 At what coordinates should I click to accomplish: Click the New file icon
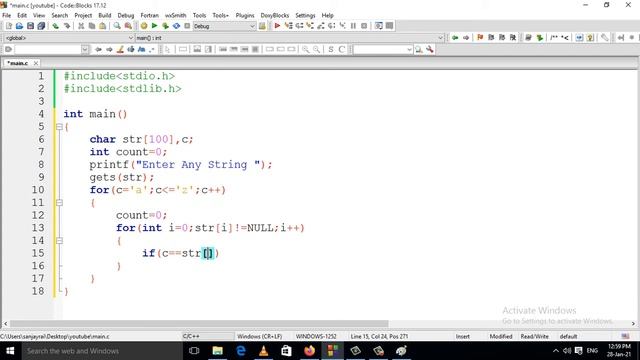[x=9, y=26]
